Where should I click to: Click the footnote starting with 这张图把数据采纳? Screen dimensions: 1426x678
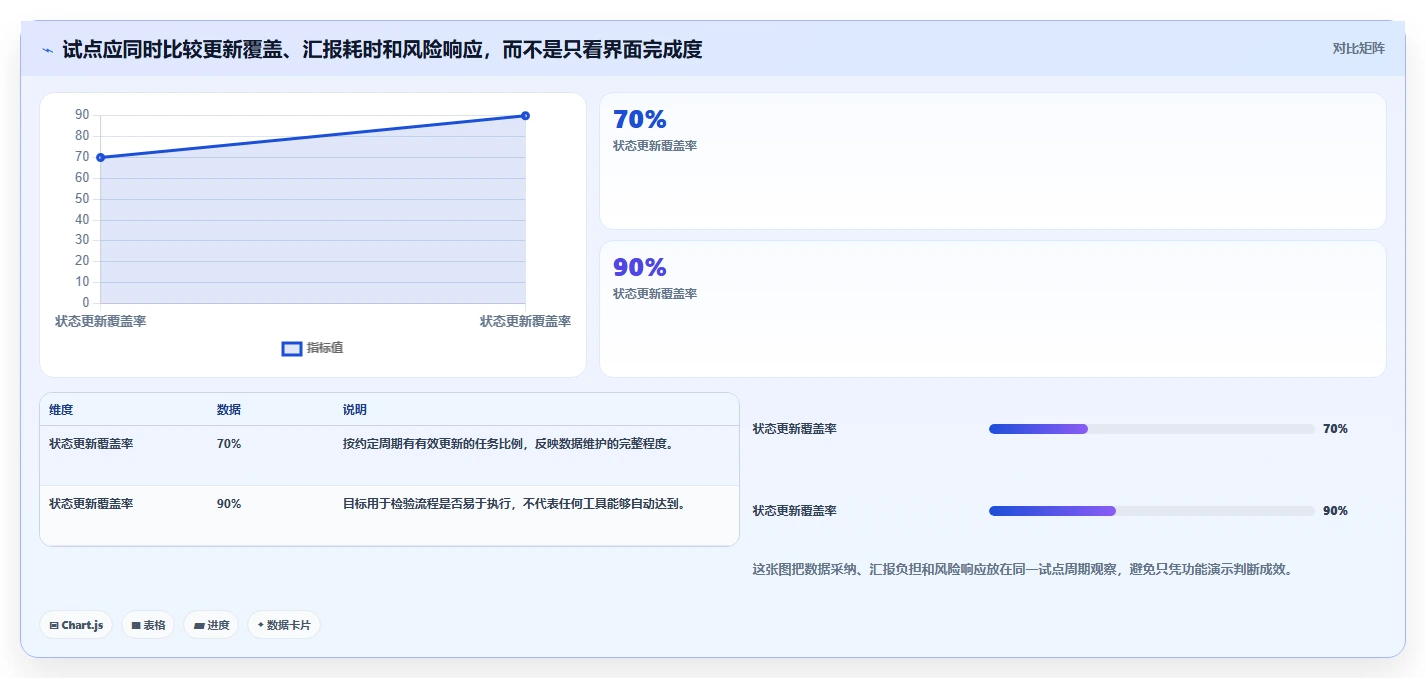(x=1024, y=570)
